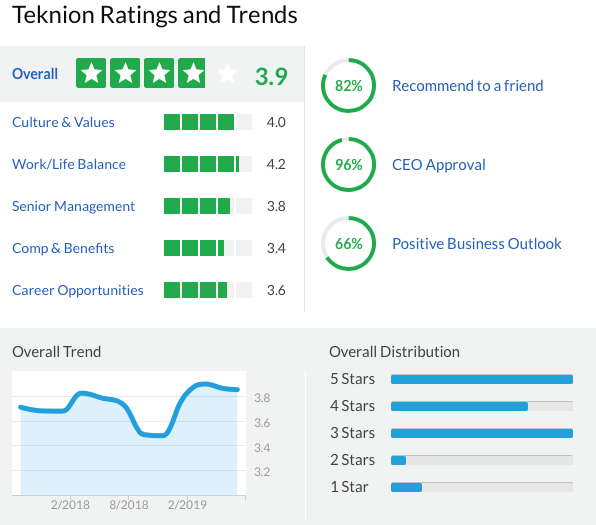Open Comp & Benefits rating details

point(63,248)
